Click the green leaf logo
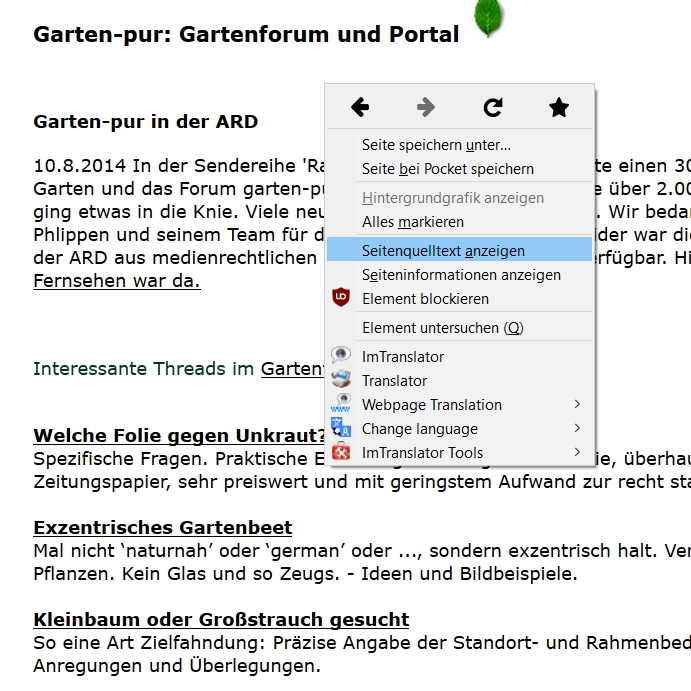Screen dimensions: 691x691 coord(489,19)
